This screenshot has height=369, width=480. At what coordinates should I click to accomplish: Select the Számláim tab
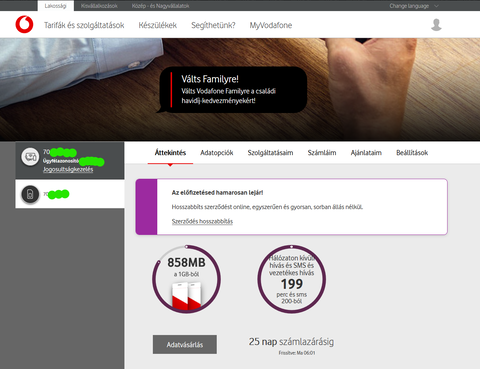pyautogui.click(x=322, y=153)
